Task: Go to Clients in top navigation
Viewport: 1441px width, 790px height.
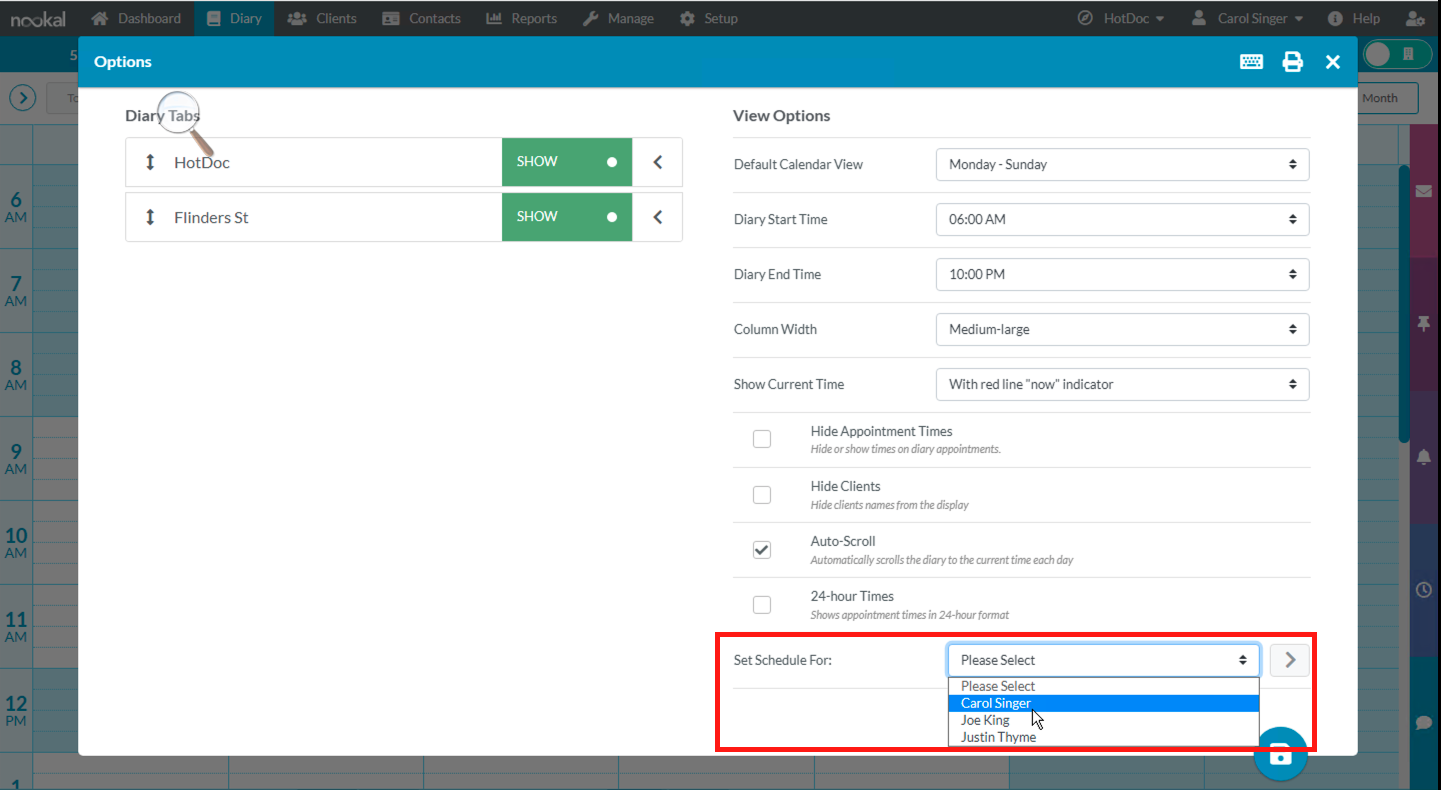Action: click(324, 18)
